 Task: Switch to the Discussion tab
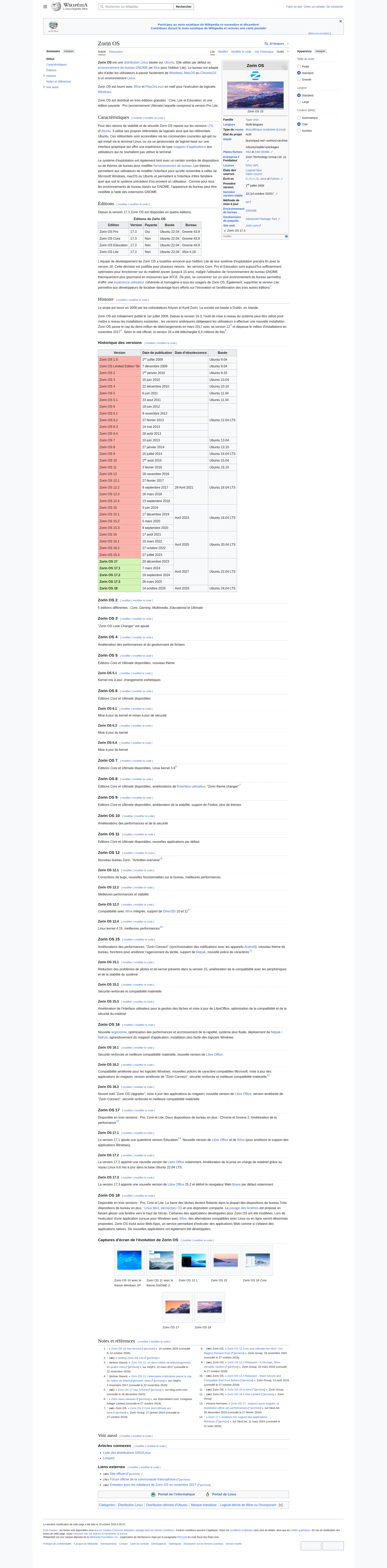tap(116, 52)
